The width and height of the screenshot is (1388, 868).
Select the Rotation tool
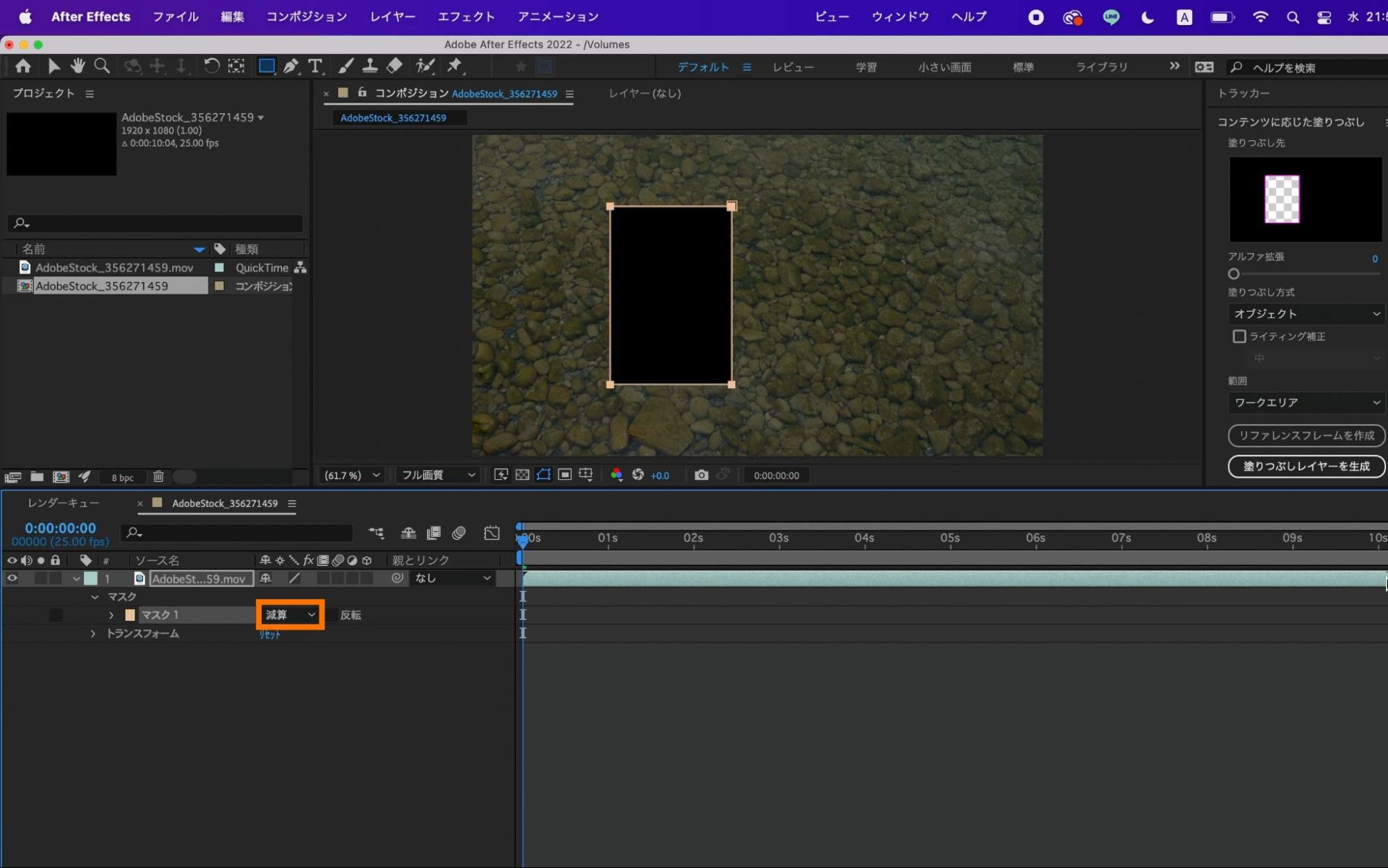[x=211, y=66]
